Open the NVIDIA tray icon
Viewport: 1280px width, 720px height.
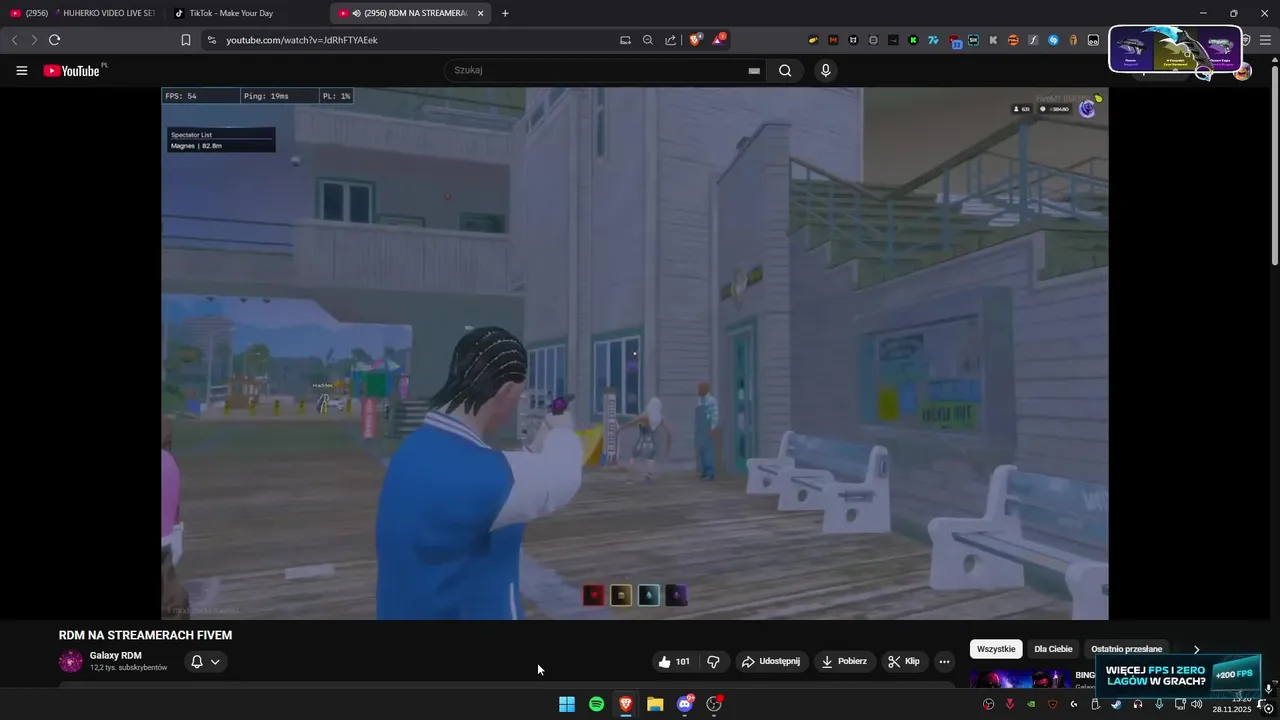pyautogui.click(x=1031, y=704)
